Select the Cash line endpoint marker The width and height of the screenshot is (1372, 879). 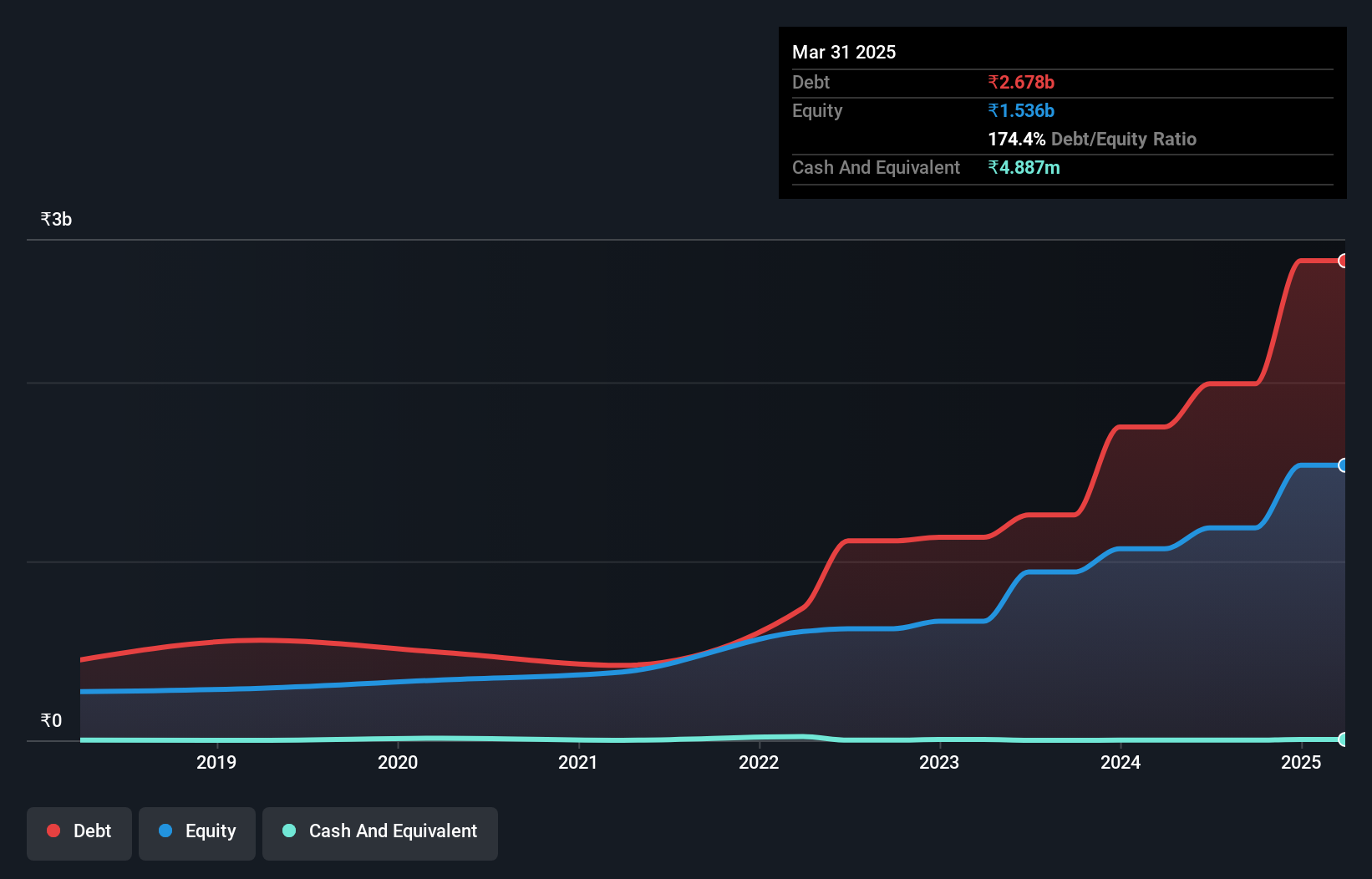tap(1344, 739)
